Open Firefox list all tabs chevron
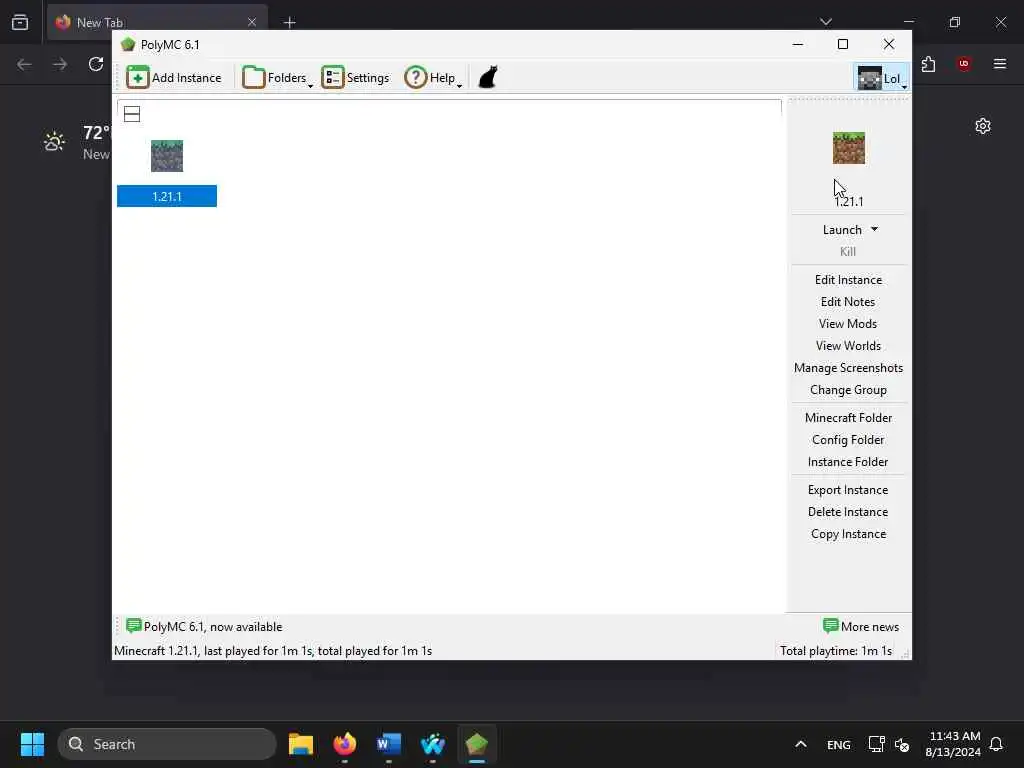 (x=826, y=22)
